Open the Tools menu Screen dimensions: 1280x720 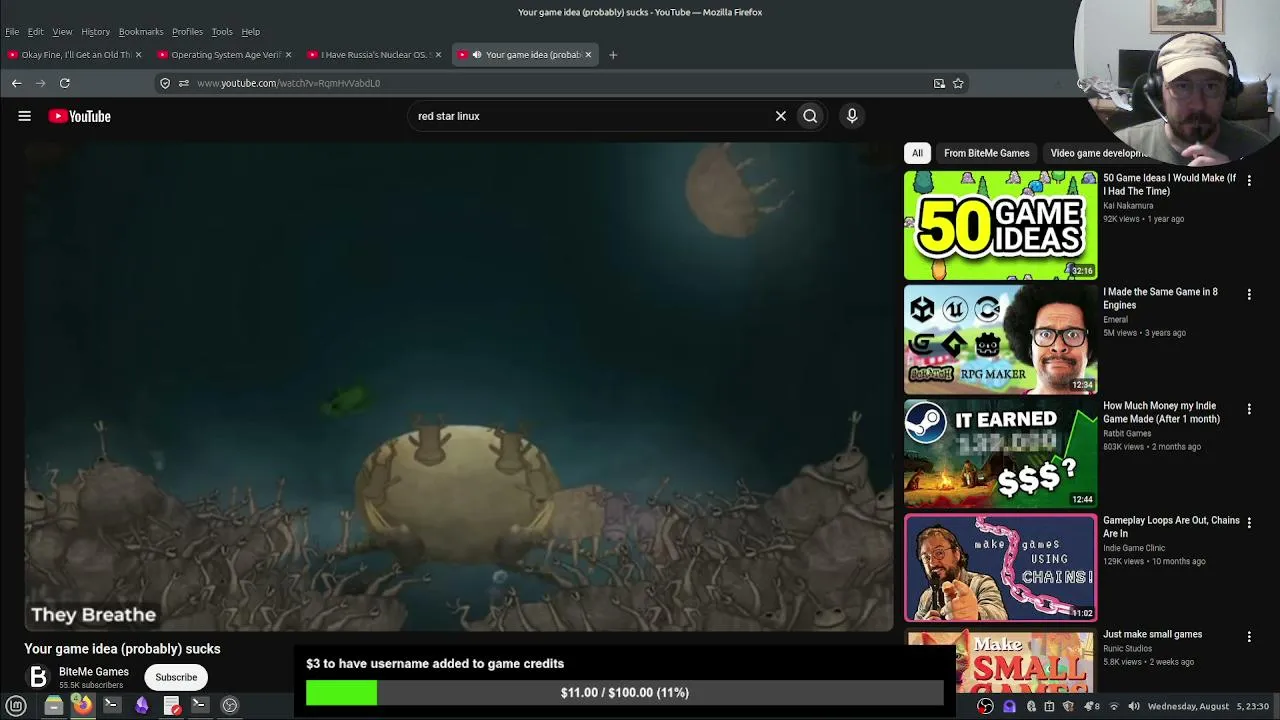(222, 32)
